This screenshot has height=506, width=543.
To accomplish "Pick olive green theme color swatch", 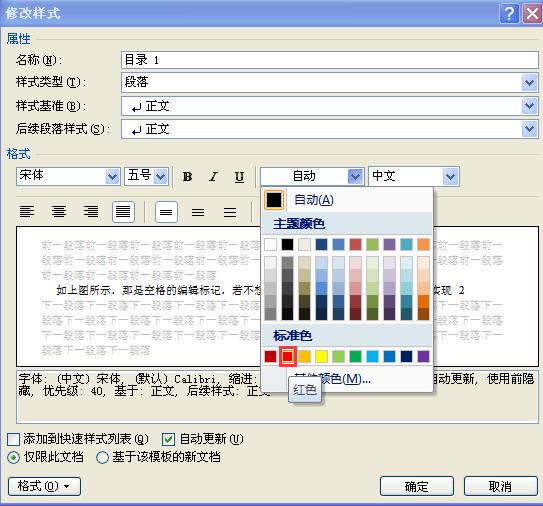I will coord(373,245).
